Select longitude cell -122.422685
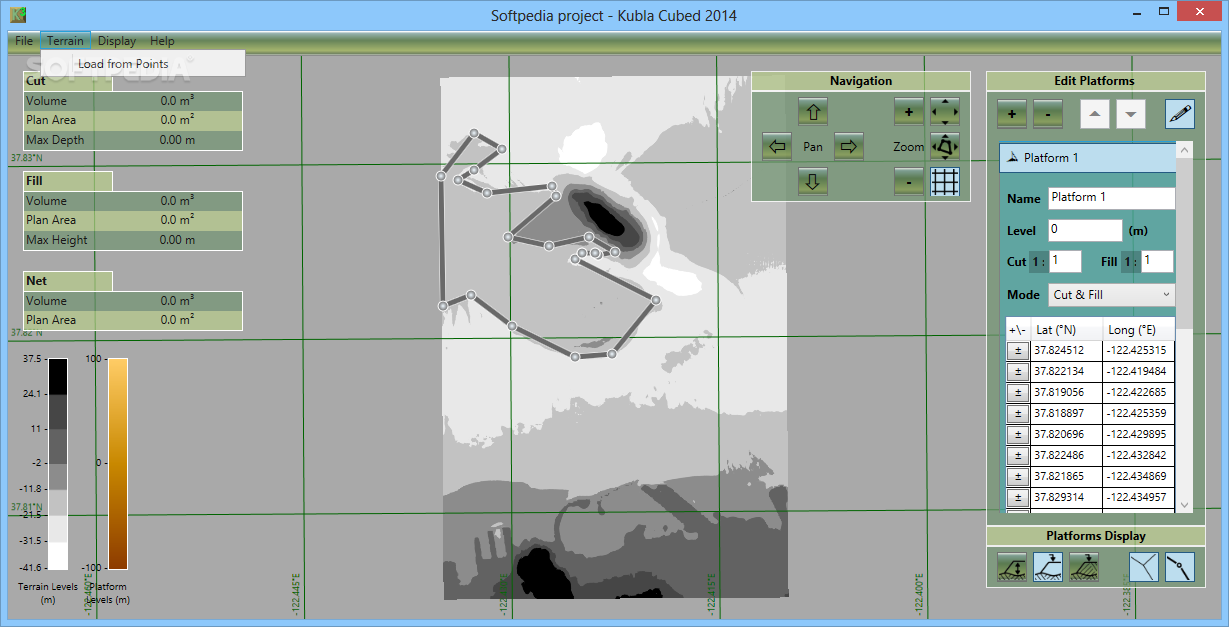The width and height of the screenshot is (1229, 627). 1138,393
